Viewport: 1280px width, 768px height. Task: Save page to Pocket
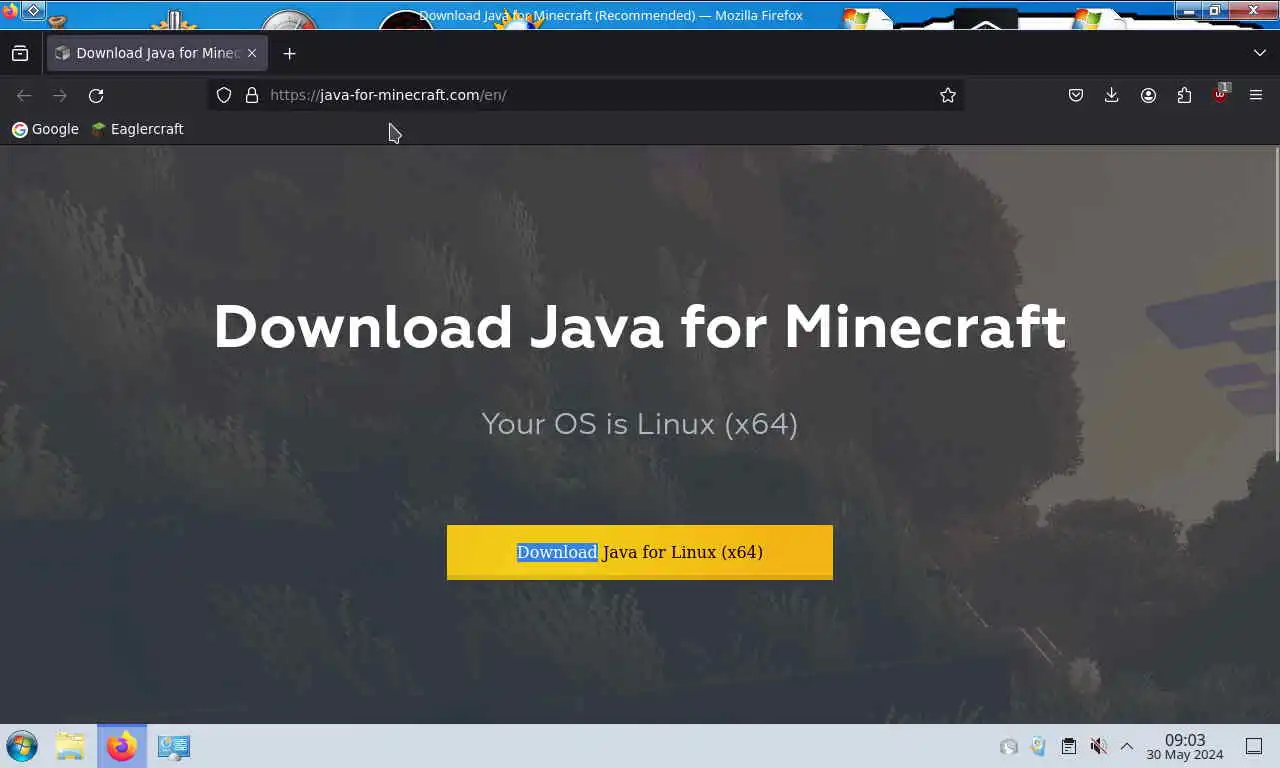(x=1076, y=95)
